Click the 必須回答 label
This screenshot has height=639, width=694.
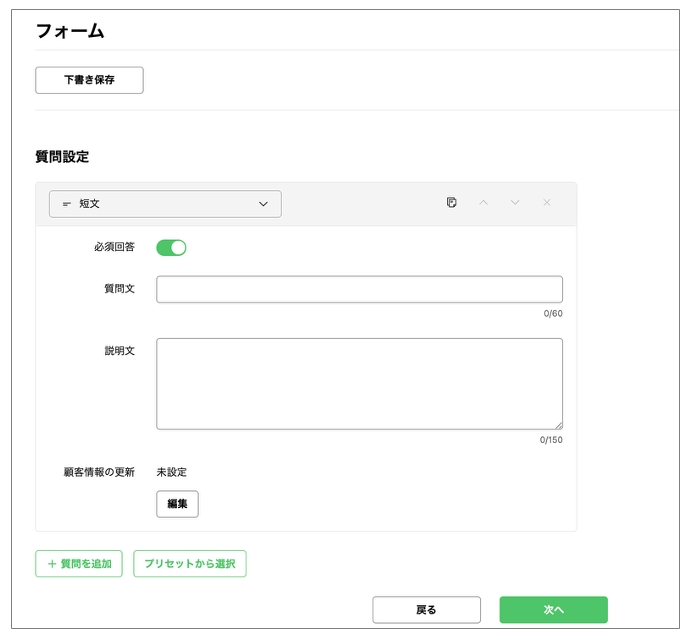114,247
